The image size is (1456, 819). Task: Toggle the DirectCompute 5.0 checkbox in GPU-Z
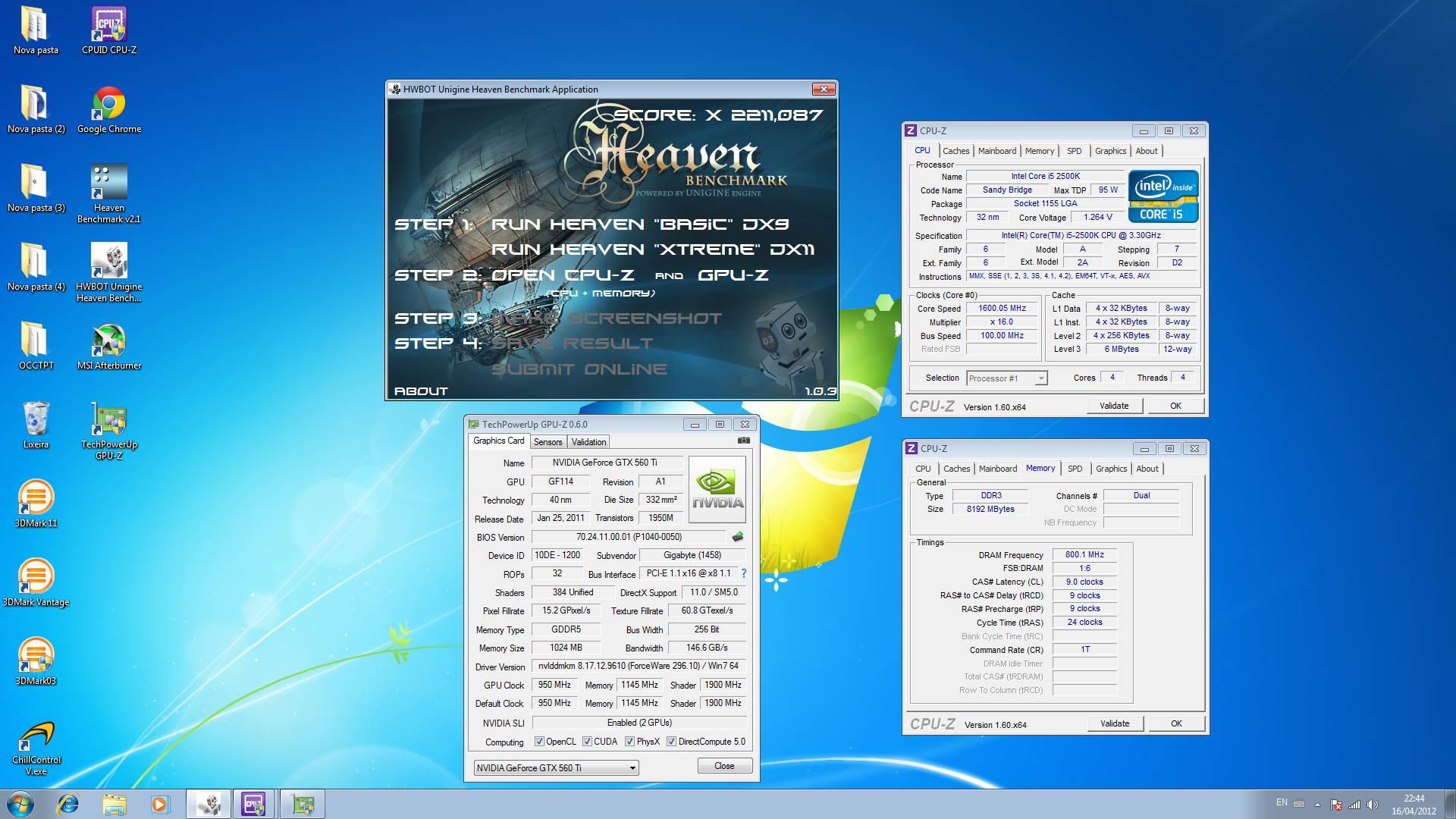pyautogui.click(x=671, y=742)
